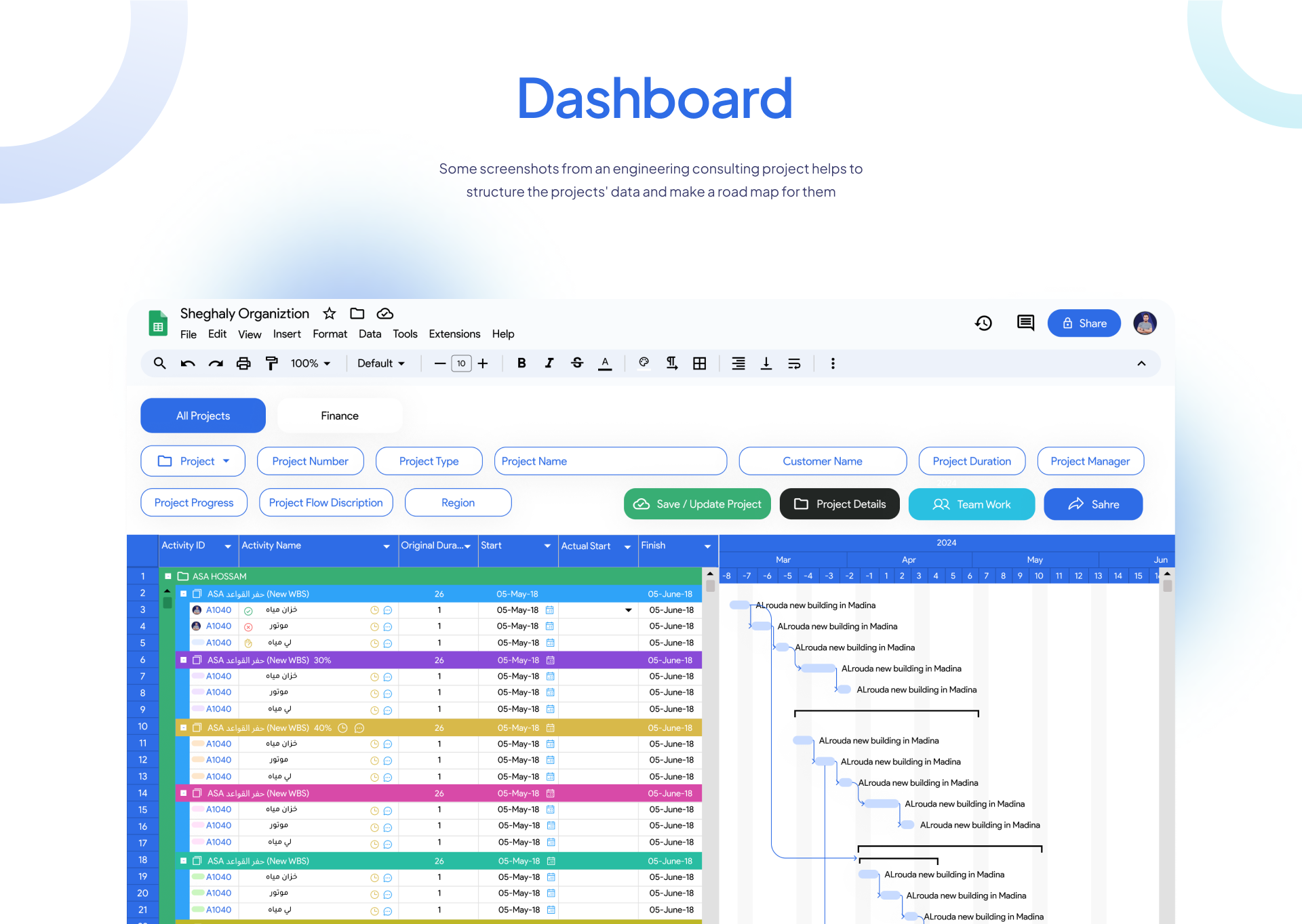
Task: Apply strikethrough formatting
Action: tap(577, 363)
